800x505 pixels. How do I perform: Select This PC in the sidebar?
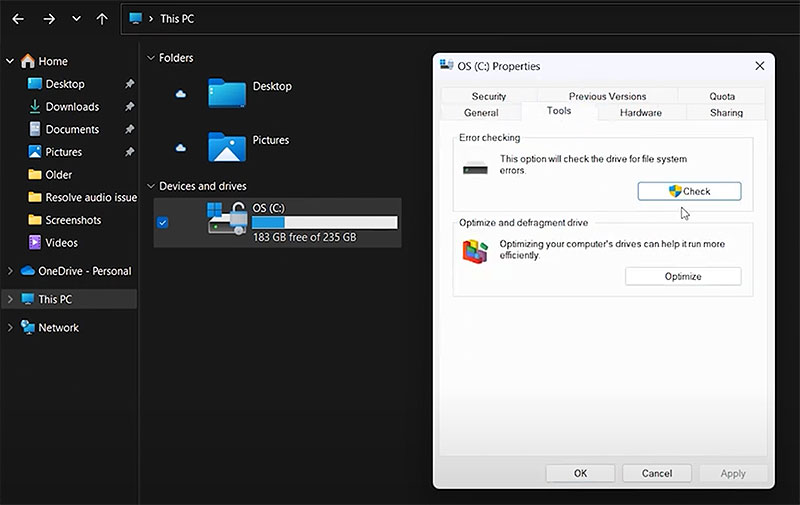click(55, 299)
